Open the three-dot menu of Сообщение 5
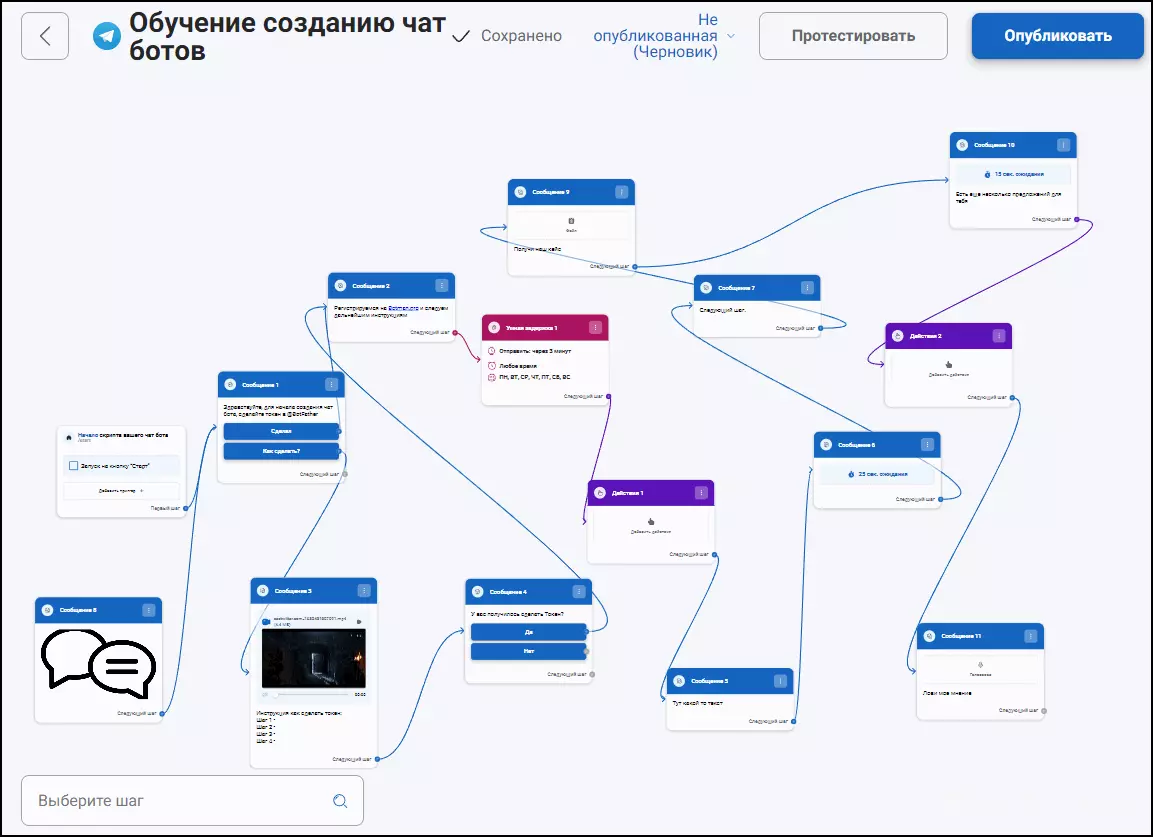The width and height of the screenshot is (1153, 837). [780, 681]
